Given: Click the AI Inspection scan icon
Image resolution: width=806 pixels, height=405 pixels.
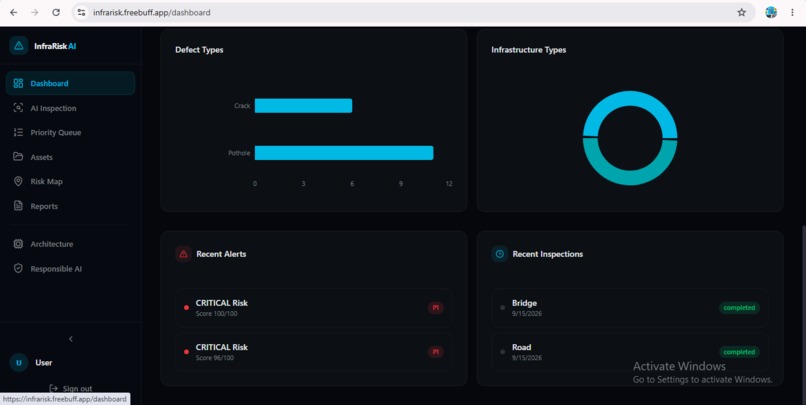Looking at the screenshot, I should point(18,108).
